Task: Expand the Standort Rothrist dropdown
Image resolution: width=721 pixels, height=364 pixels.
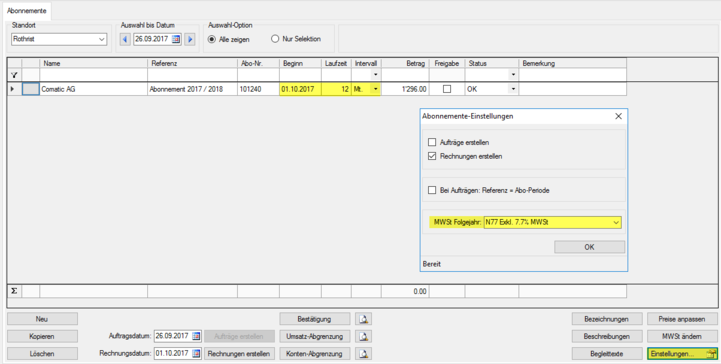Action: (x=102, y=40)
